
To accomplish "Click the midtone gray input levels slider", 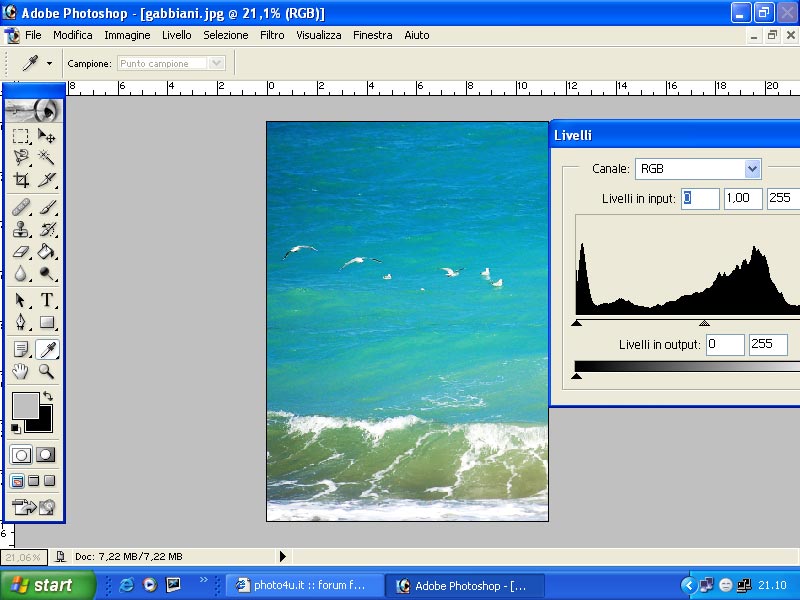I will coord(704,323).
